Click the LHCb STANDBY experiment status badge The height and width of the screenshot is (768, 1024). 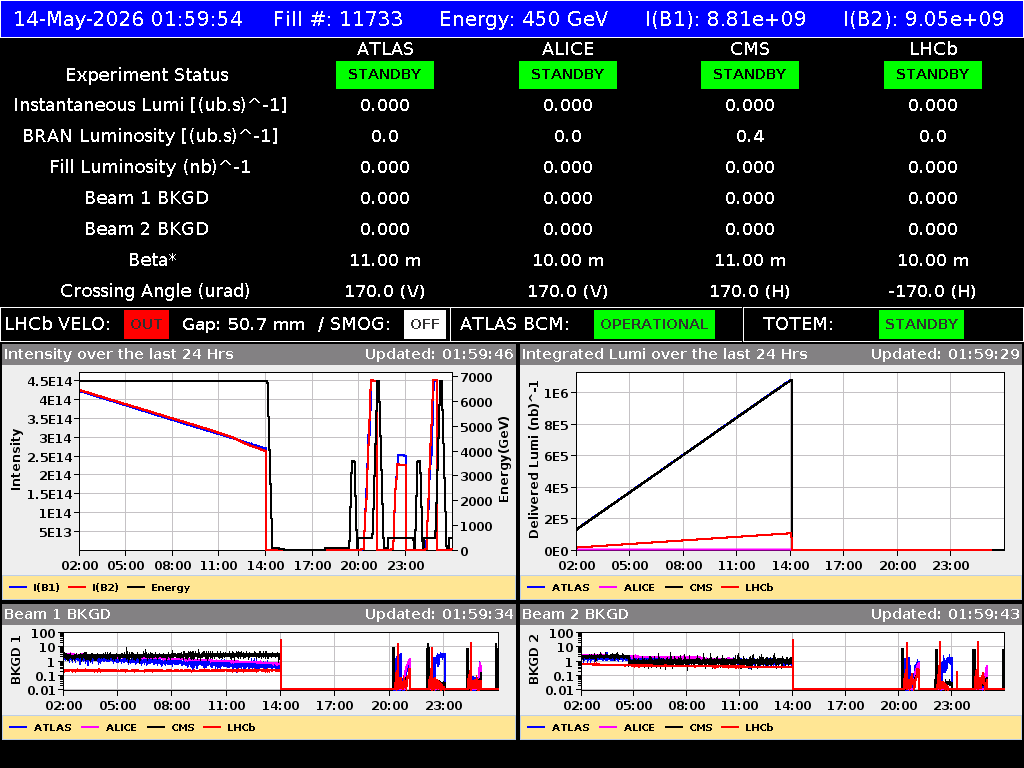[933, 74]
